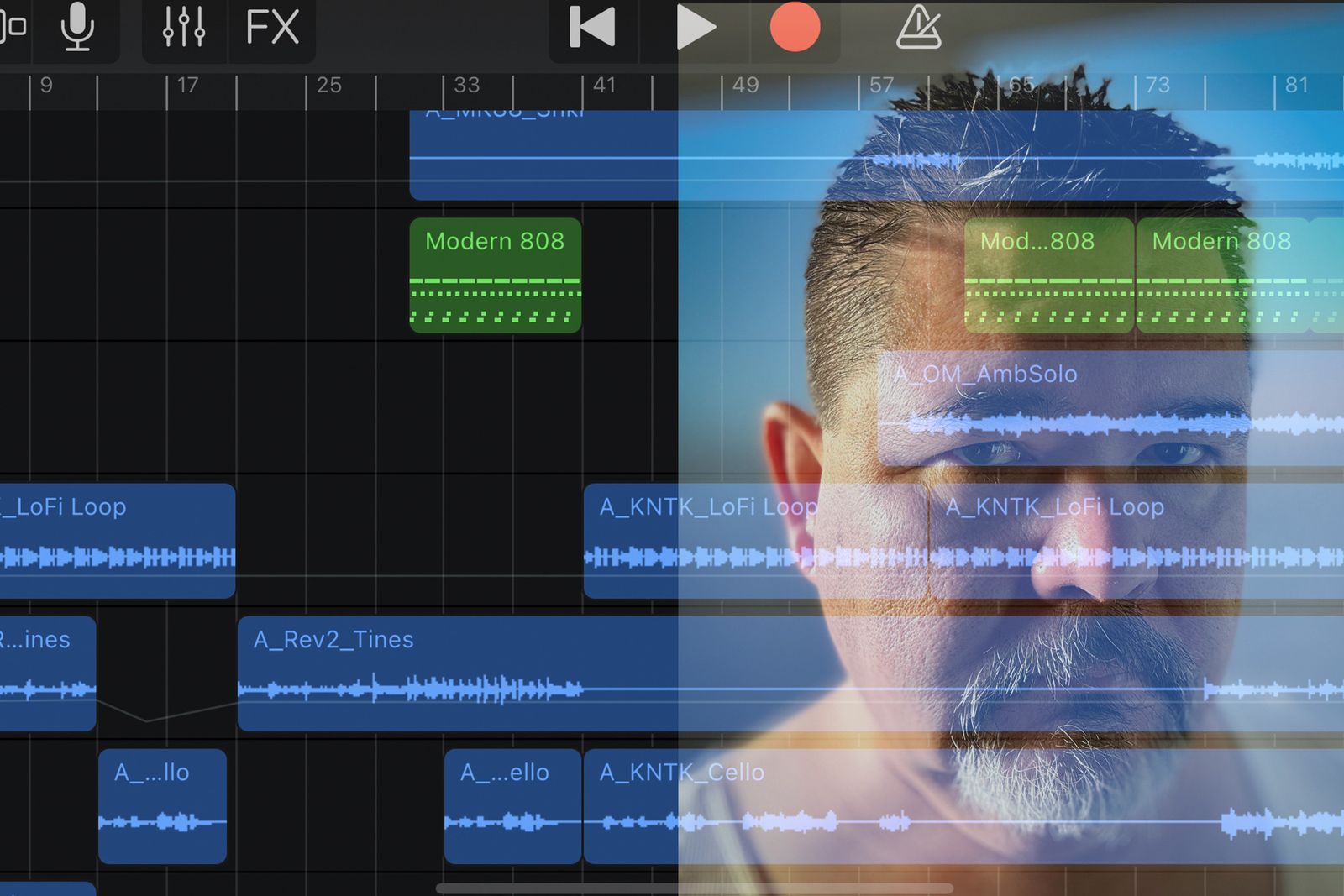Open the view switcher icon at top left
Image resolution: width=1344 pixels, height=896 pixels.
pos(12,27)
